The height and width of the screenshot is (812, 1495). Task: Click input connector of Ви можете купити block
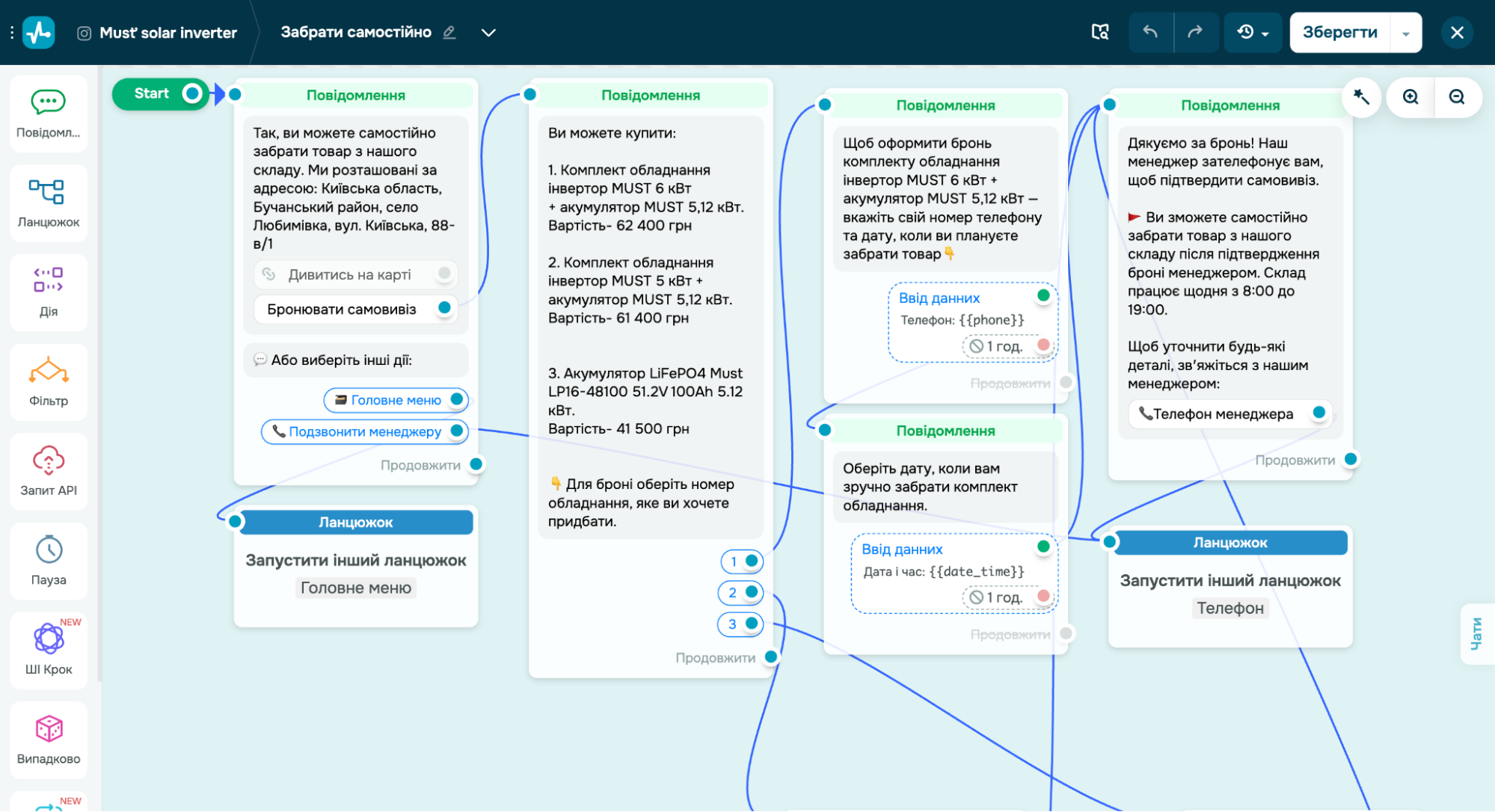coord(529,94)
